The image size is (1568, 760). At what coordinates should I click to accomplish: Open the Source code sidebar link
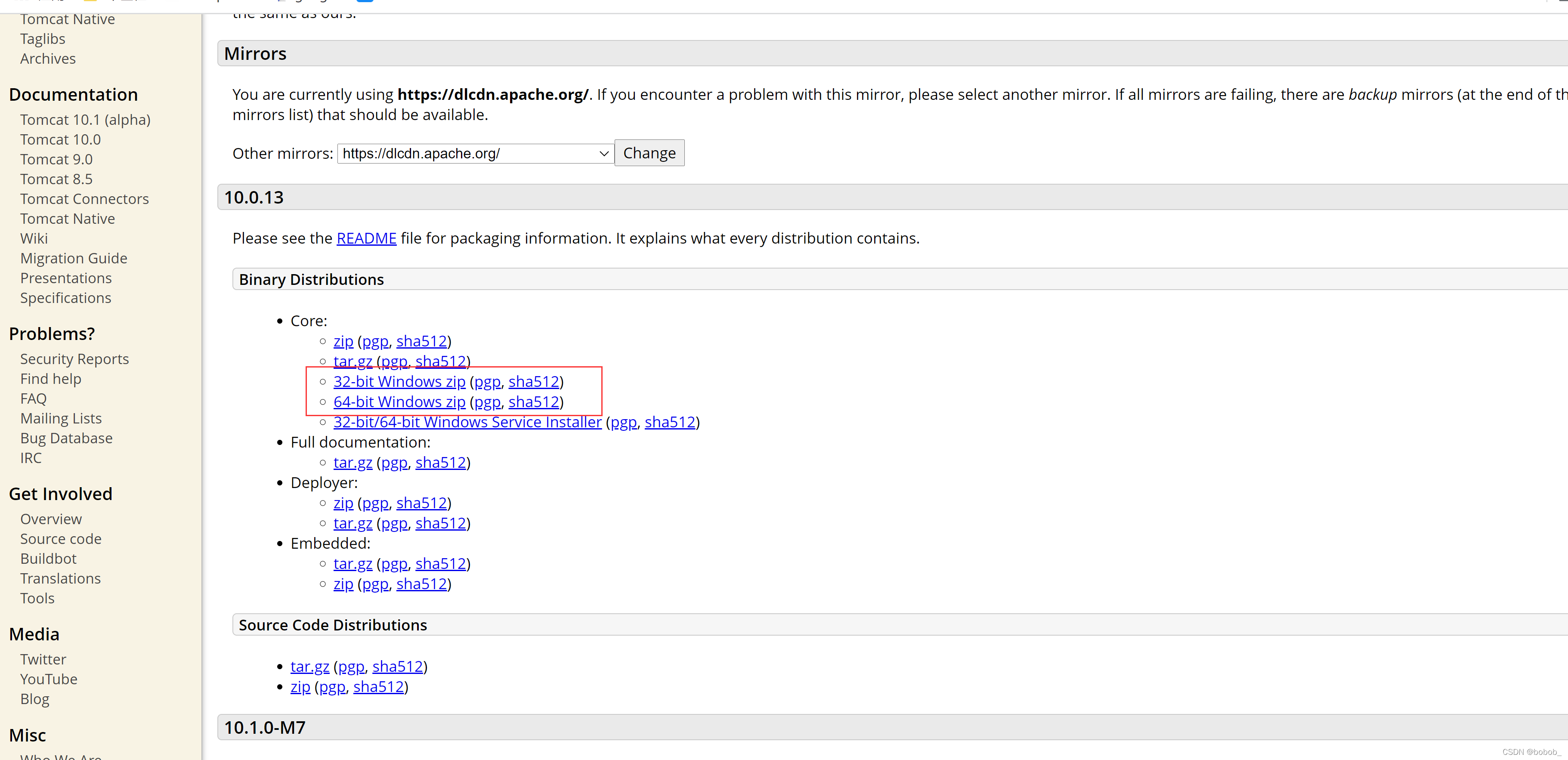pyautogui.click(x=60, y=539)
